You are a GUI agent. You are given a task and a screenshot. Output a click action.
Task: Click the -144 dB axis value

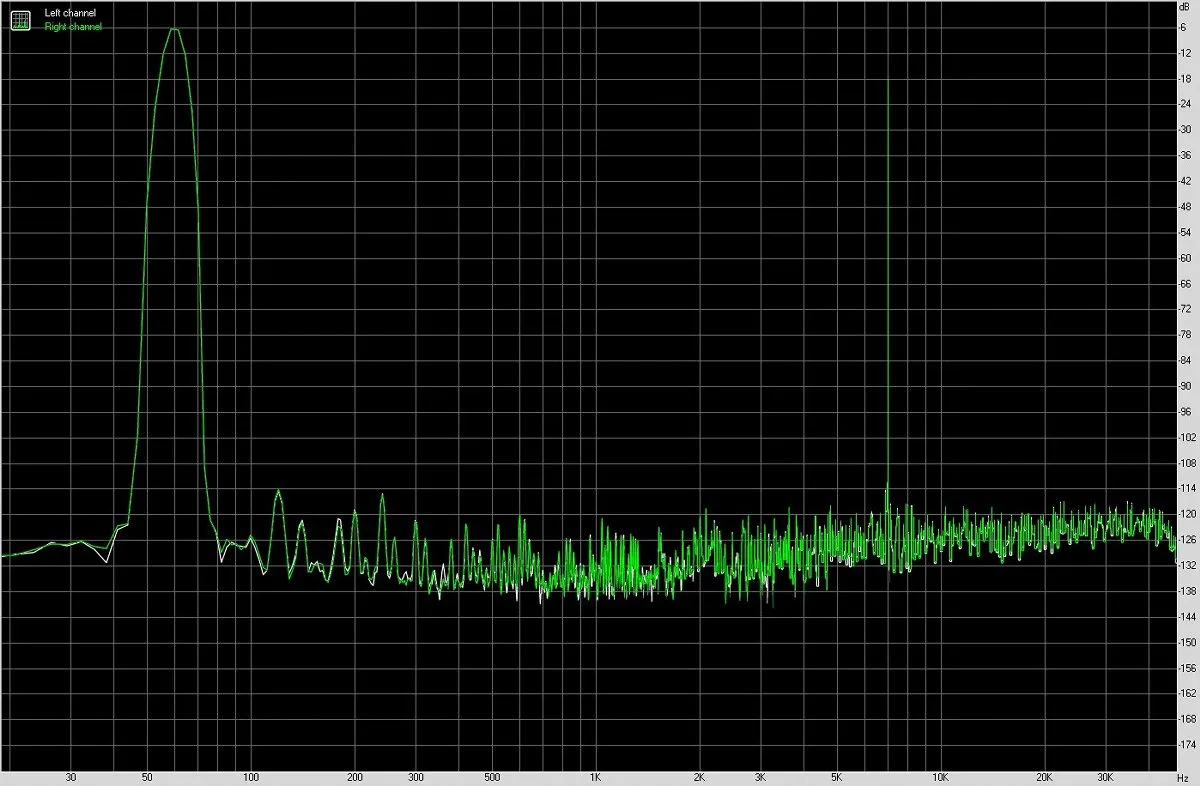[x=1188, y=617]
